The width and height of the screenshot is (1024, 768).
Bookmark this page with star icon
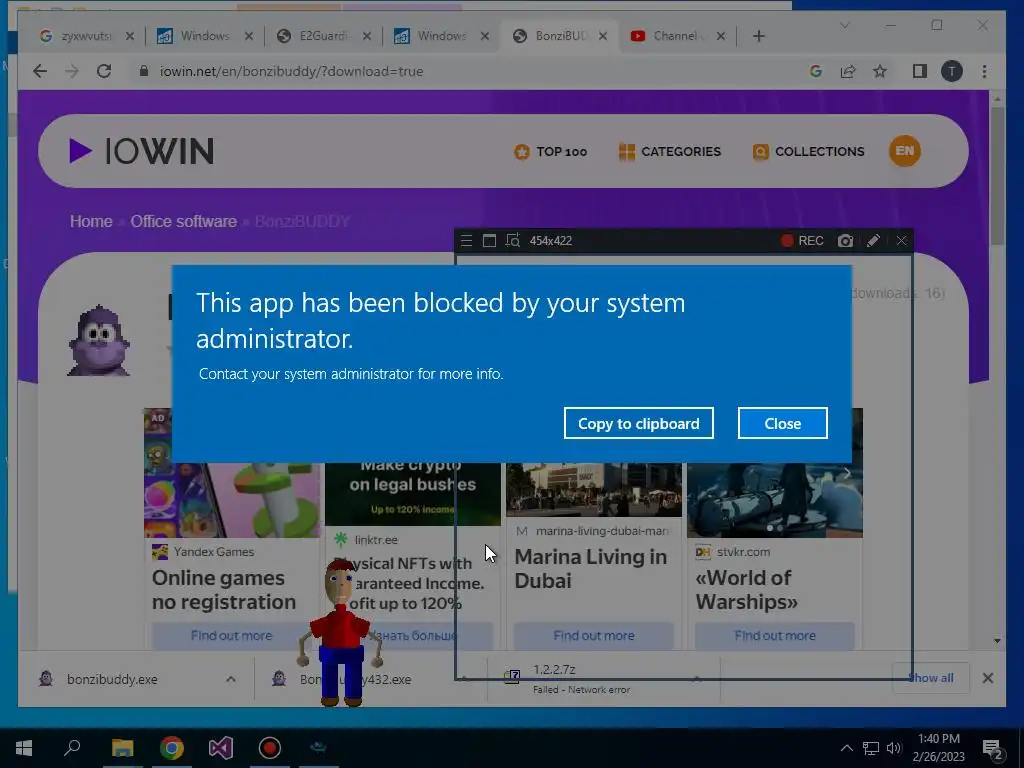coord(880,71)
